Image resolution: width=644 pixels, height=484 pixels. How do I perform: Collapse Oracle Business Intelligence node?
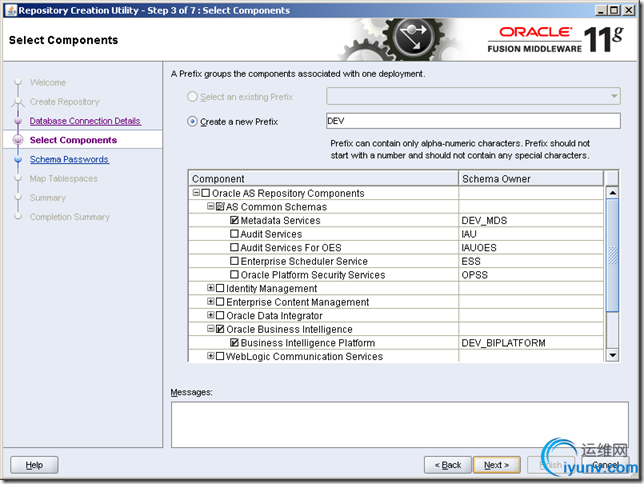[x=210, y=328]
